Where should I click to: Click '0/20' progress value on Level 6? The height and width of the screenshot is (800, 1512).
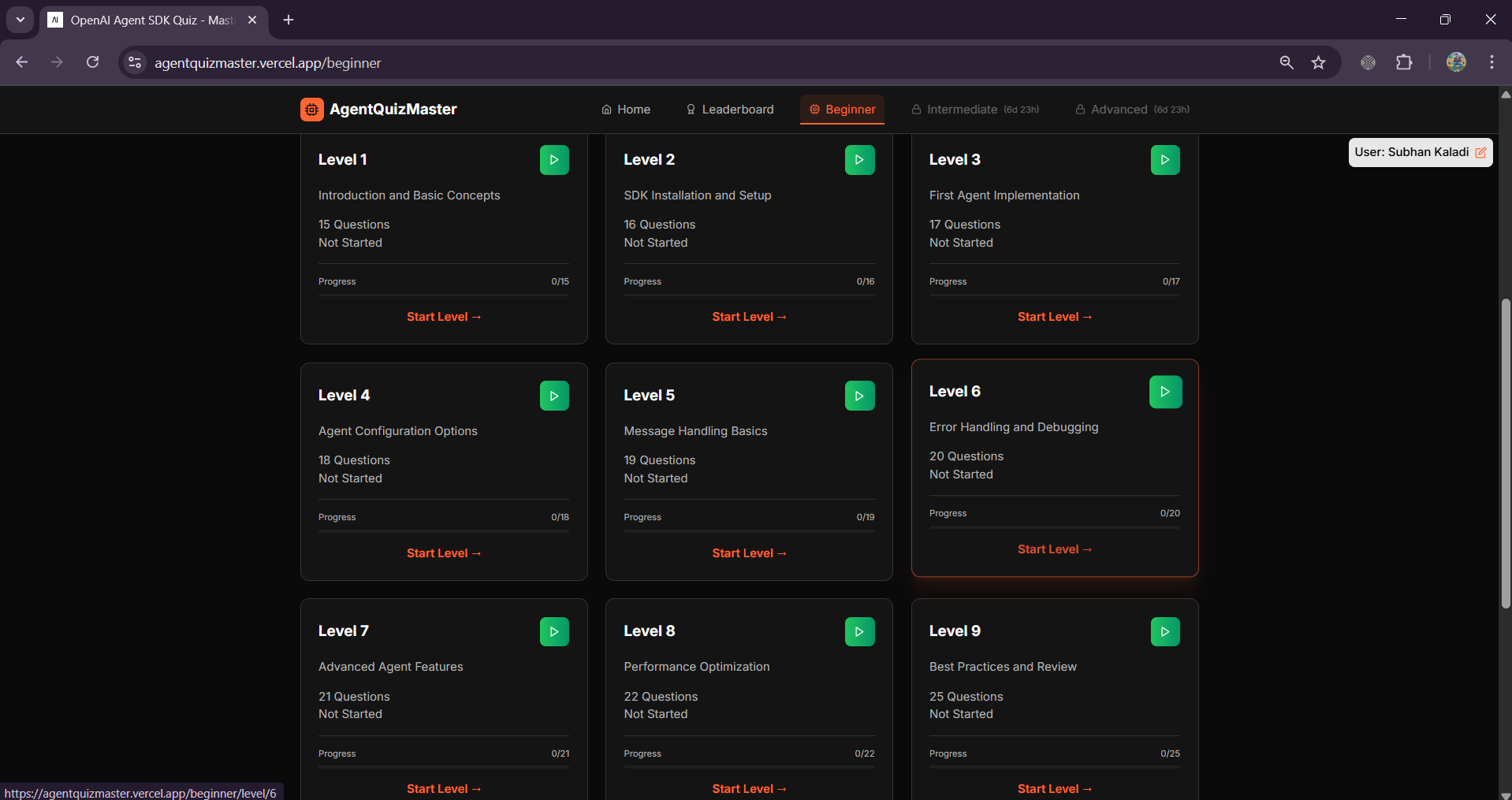[x=1170, y=513]
